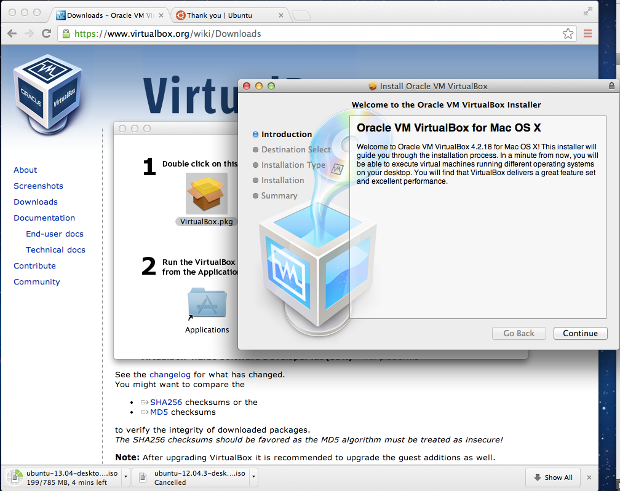The image size is (620, 491).
Task: Expand ubuntu-12.04.3 download options arrow
Action: pyautogui.click(x=253, y=477)
